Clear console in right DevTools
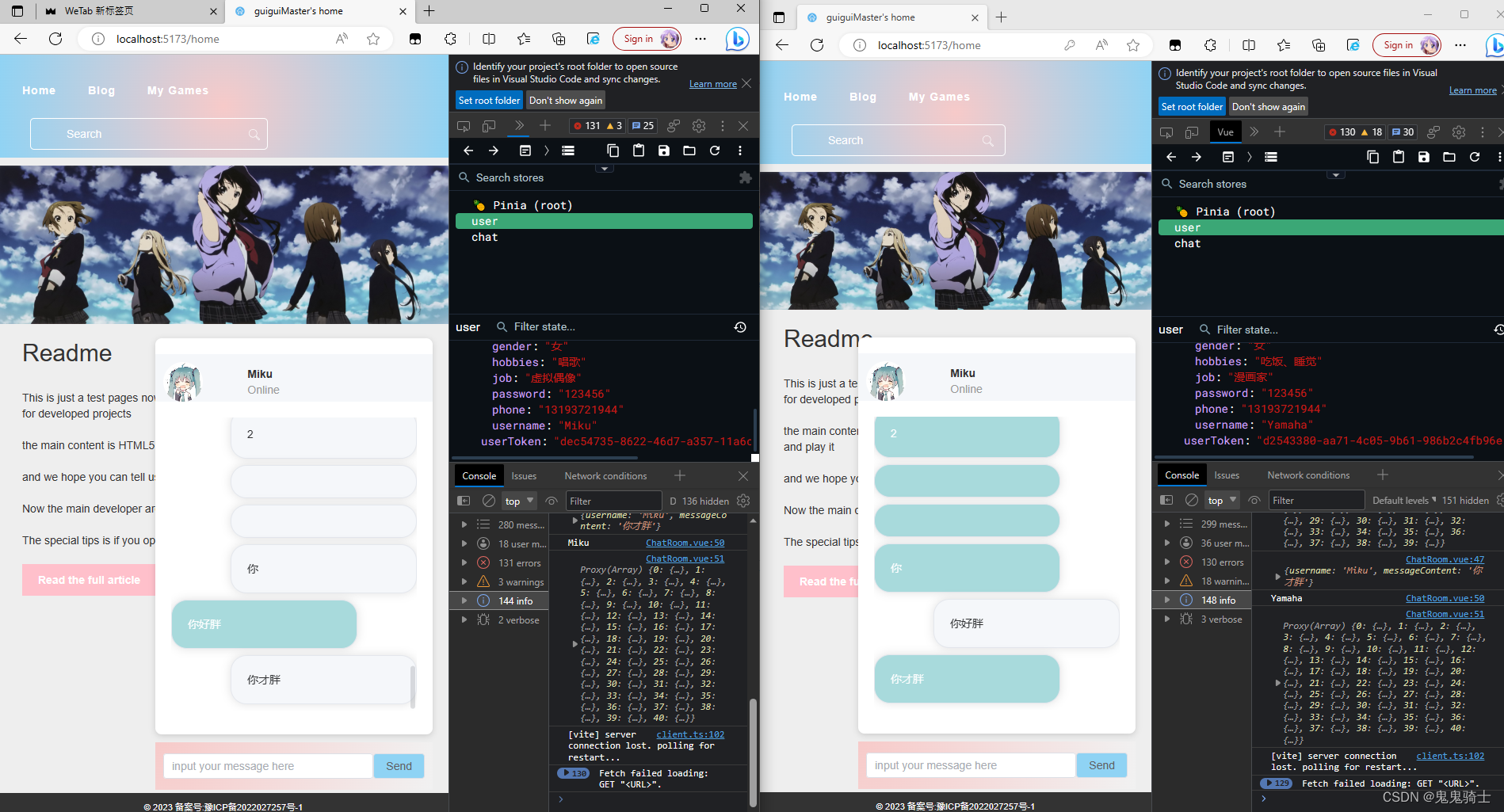 tap(1192, 500)
